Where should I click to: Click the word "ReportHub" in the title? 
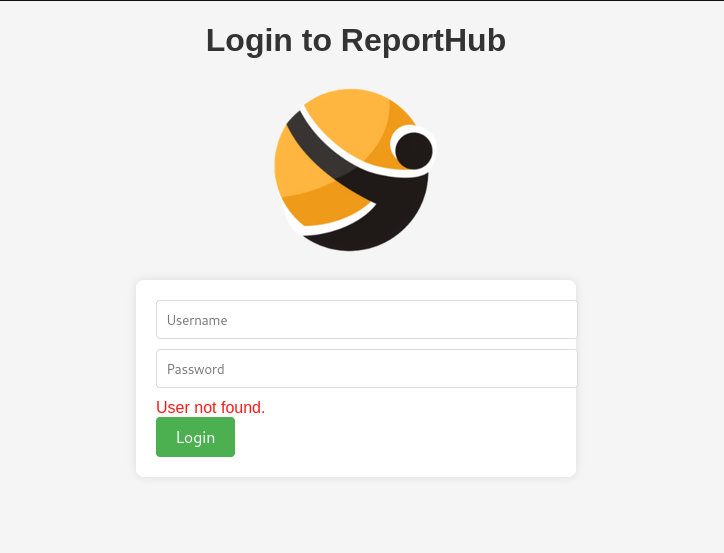pyautogui.click(x=423, y=41)
